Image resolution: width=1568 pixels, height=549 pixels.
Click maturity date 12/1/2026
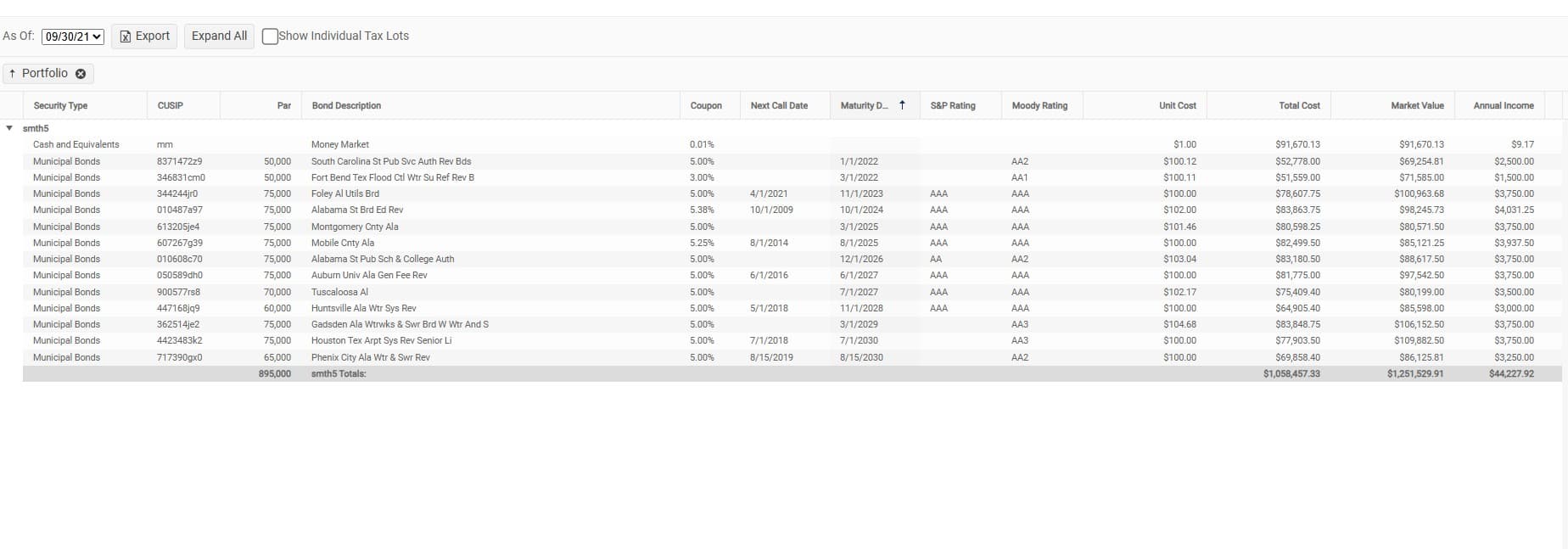(861, 259)
